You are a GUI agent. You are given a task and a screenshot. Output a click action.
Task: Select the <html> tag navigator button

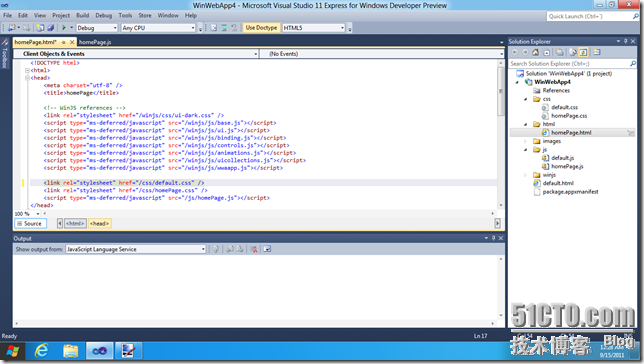(x=75, y=223)
